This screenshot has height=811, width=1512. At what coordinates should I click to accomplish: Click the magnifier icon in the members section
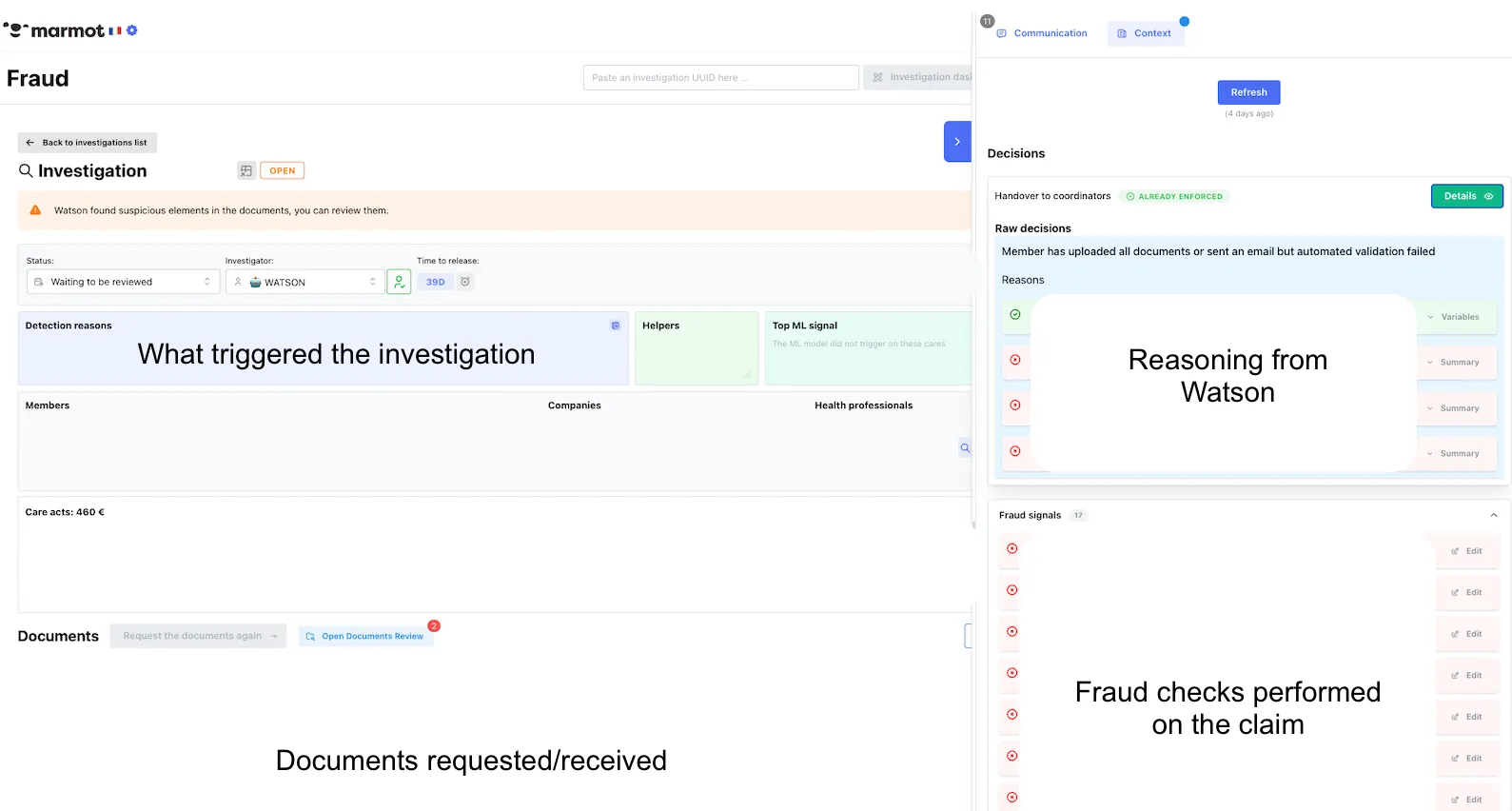(x=965, y=447)
